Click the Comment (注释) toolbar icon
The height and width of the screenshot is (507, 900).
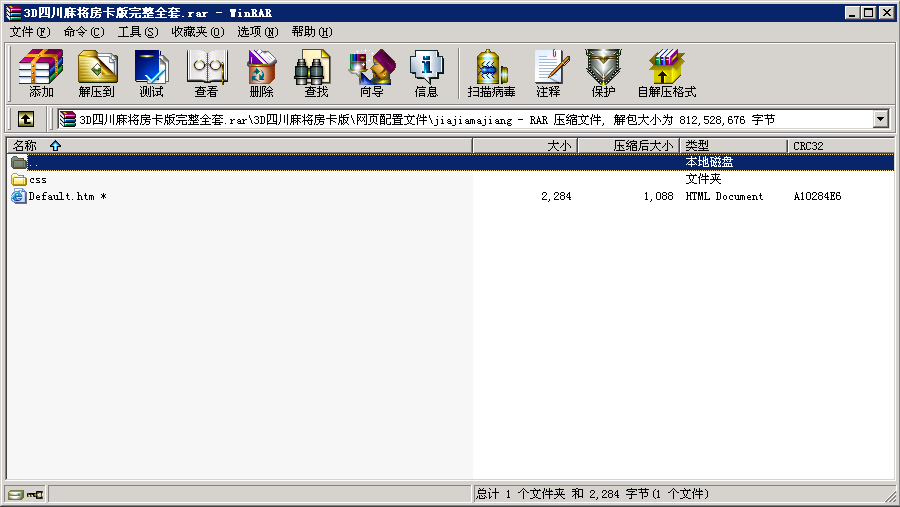[548, 73]
